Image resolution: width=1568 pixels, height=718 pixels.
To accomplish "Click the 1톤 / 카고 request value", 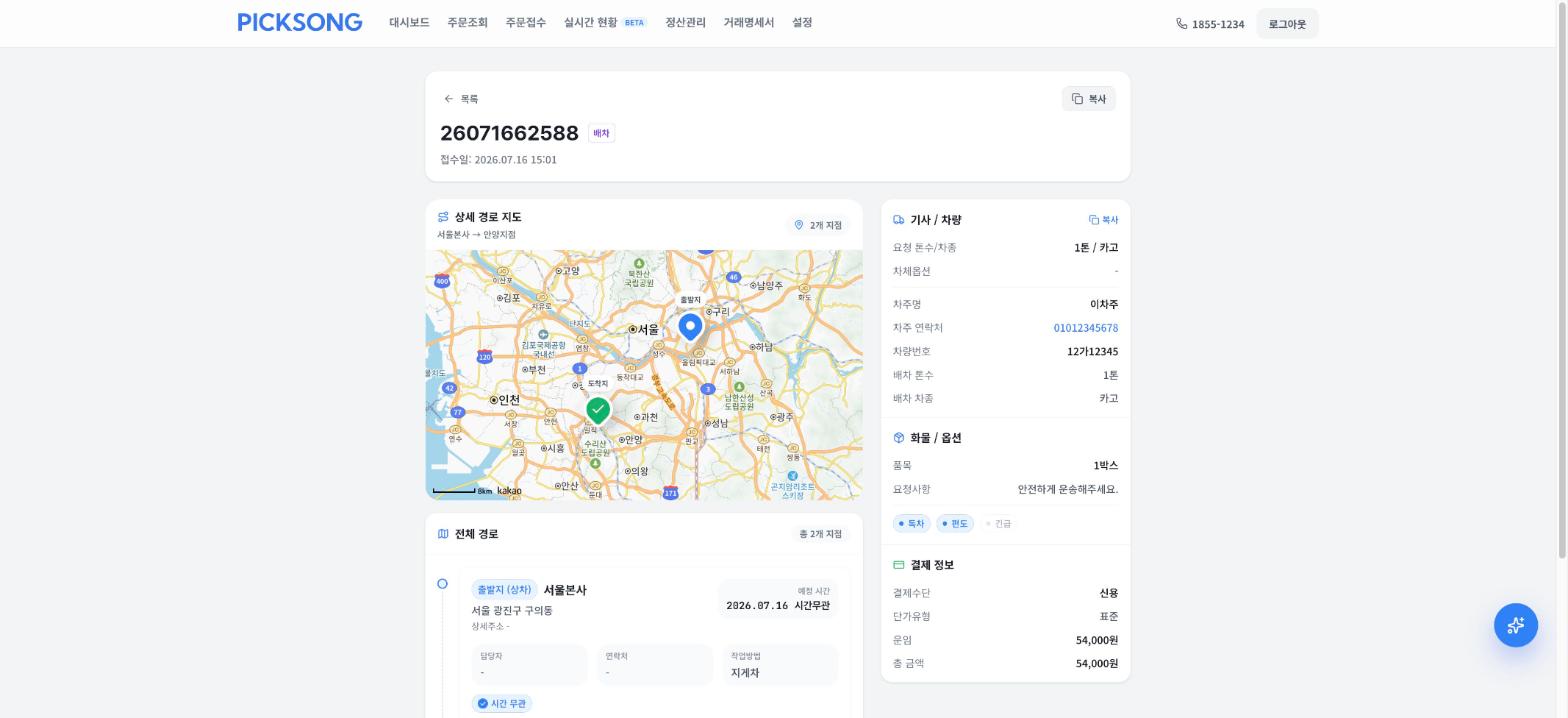I will coord(1096,248).
